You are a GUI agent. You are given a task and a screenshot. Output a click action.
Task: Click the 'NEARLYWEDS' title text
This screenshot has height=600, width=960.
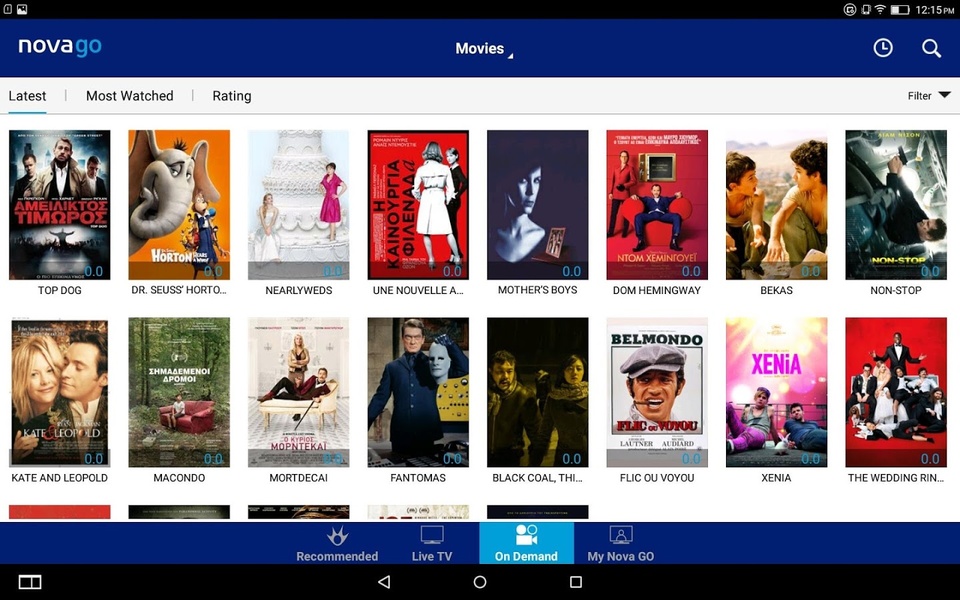pyautogui.click(x=299, y=290)
